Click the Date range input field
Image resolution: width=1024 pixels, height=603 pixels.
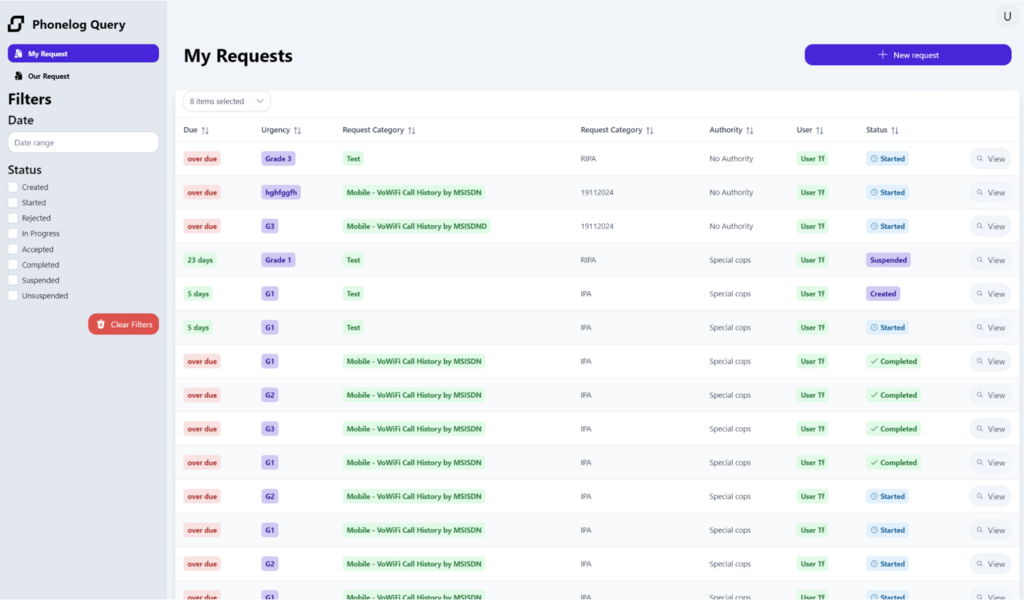[83, 143]
